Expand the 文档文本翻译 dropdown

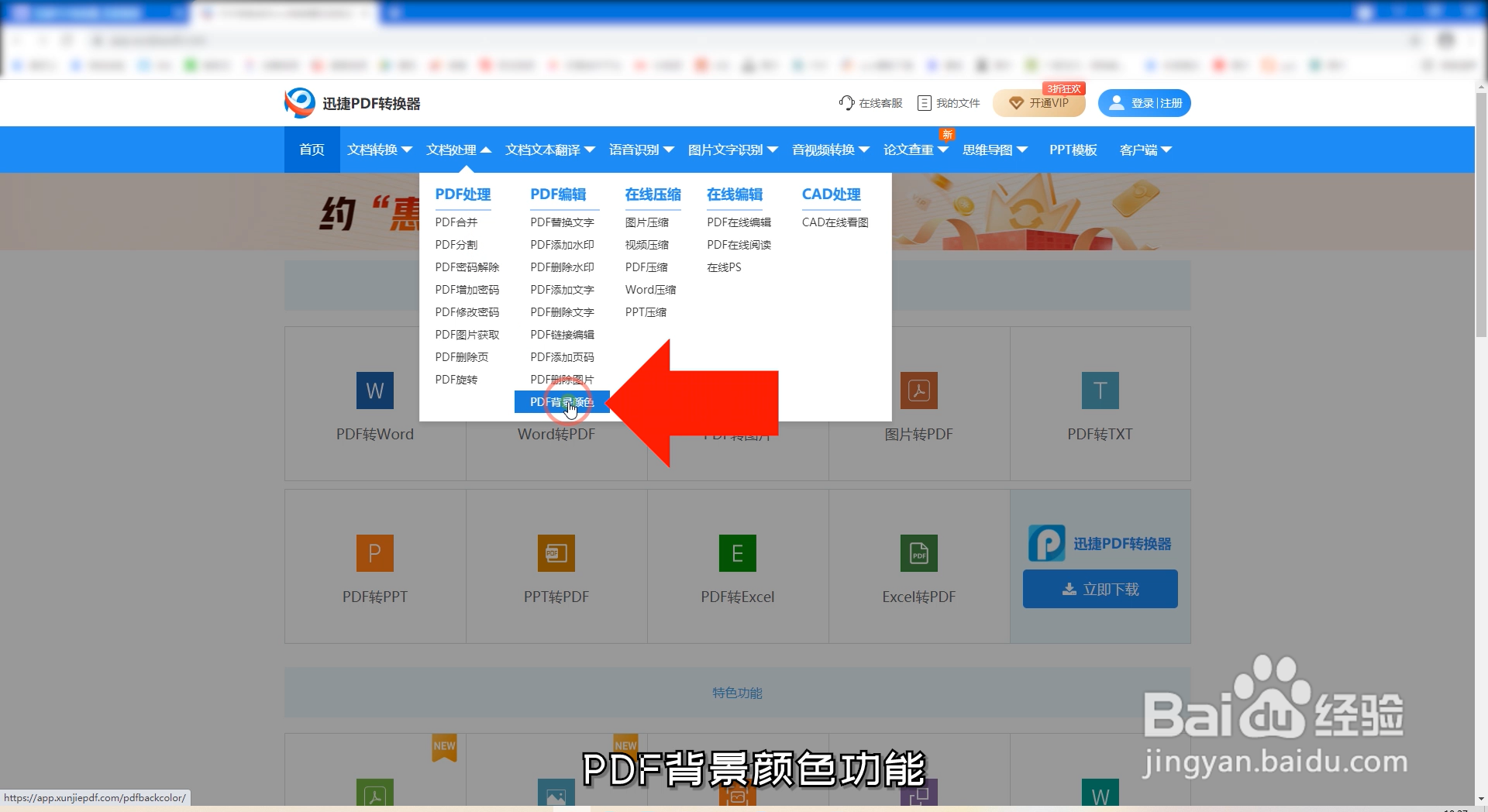(550, 150)
